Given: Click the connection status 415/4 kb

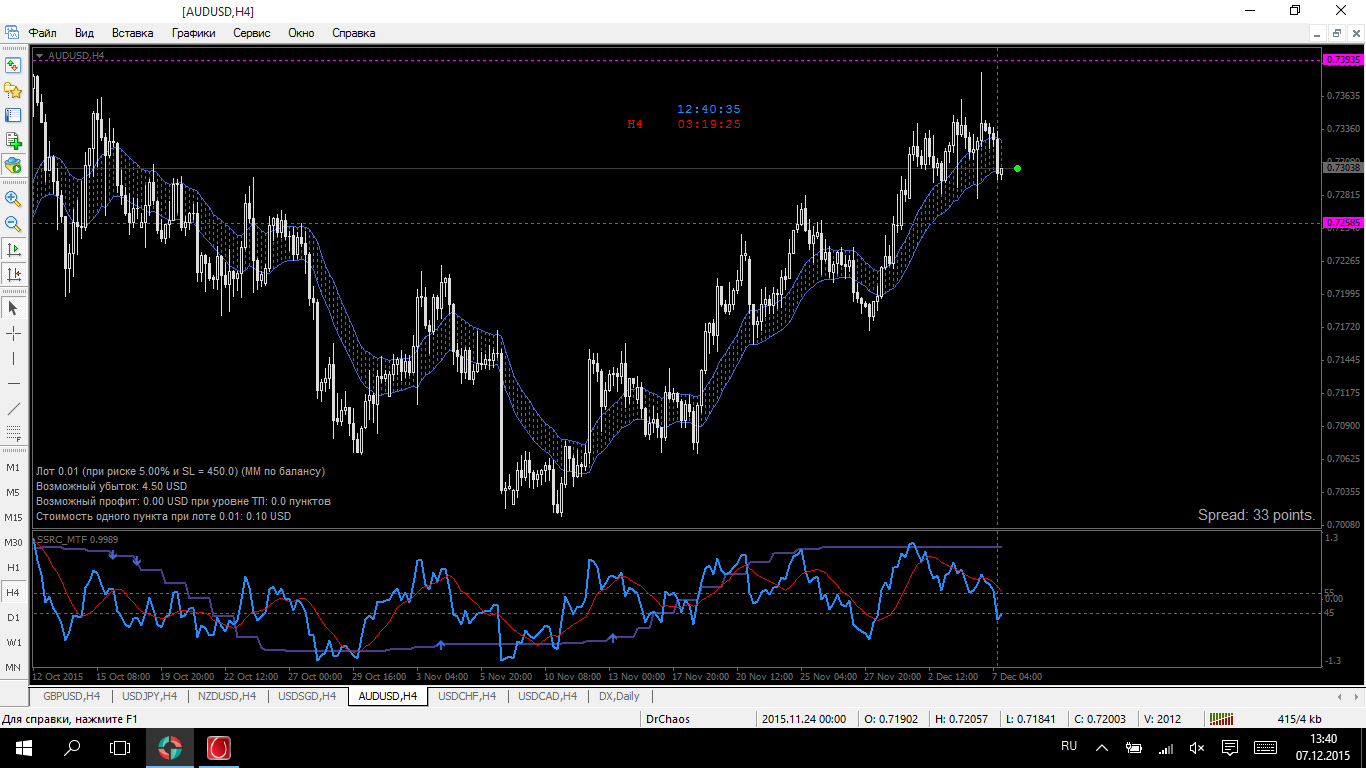Looking at the screenshot, I should [x=1300, y=719].
